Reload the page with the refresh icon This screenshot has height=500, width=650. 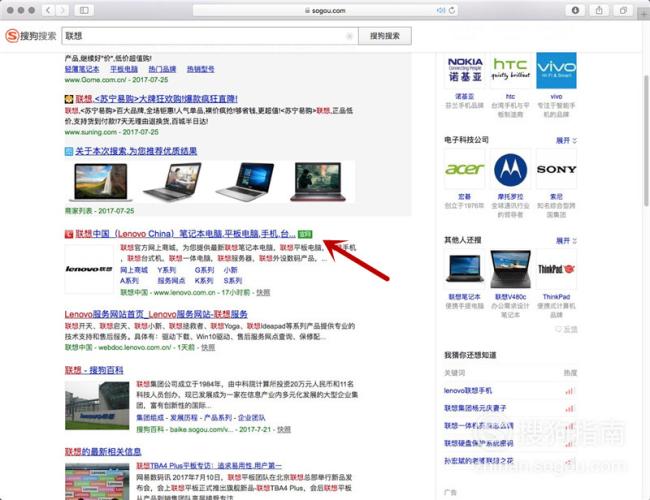pyautogui.click(x=452, y=10)
